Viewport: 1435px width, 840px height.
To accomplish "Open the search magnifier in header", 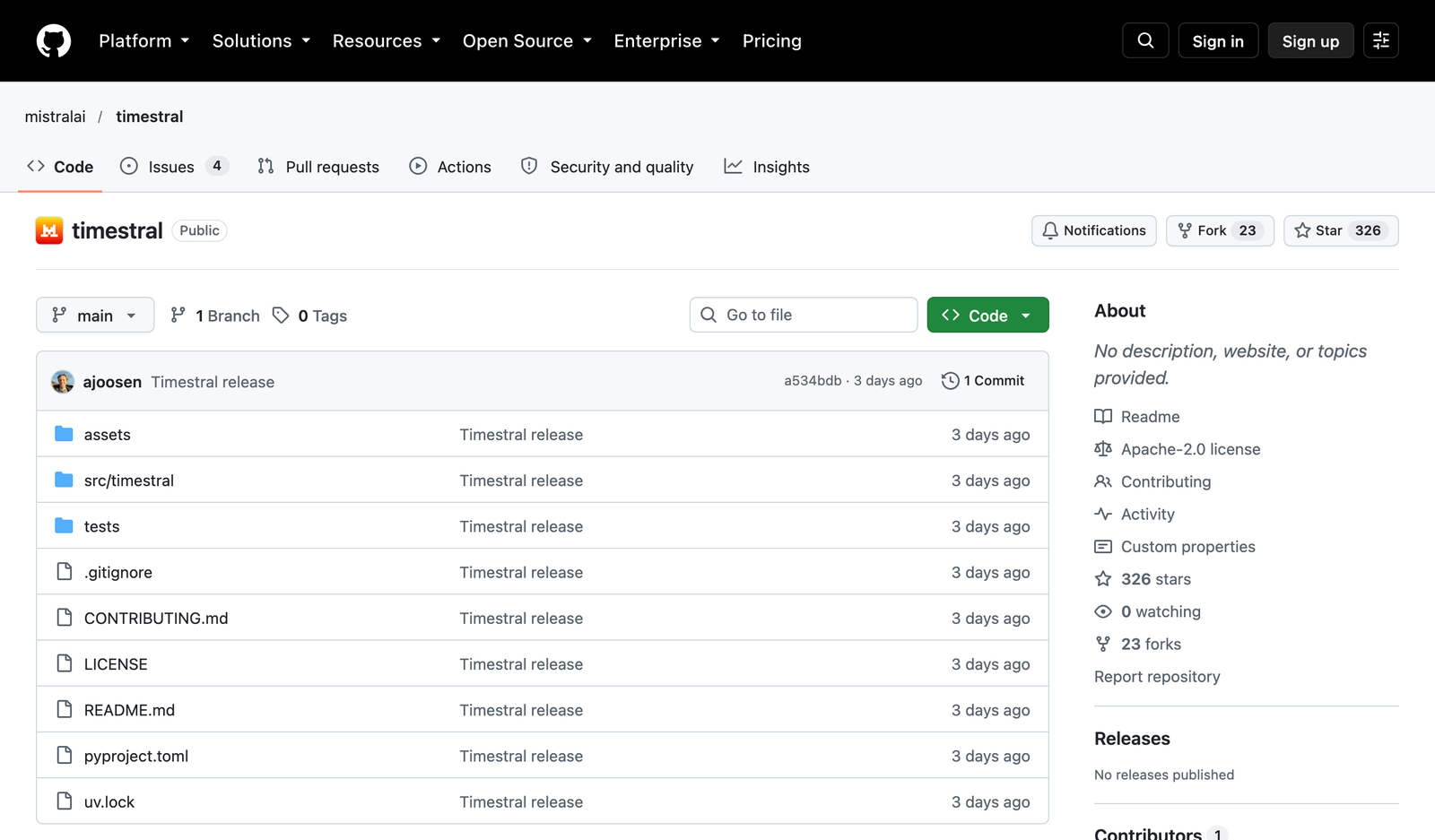I will click(x=1145, y=40).
